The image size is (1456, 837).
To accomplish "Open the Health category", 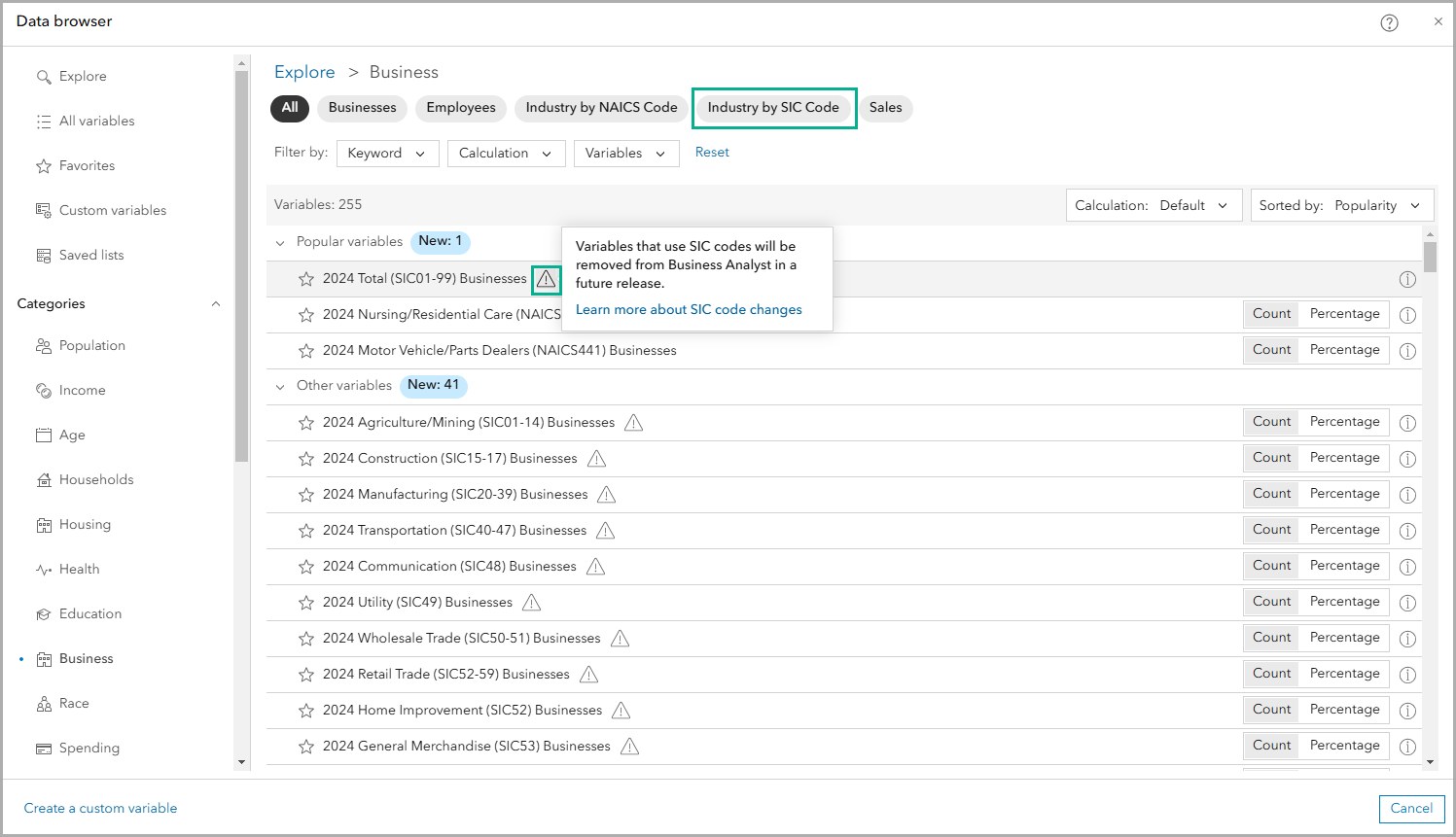I will pos(44,569).
